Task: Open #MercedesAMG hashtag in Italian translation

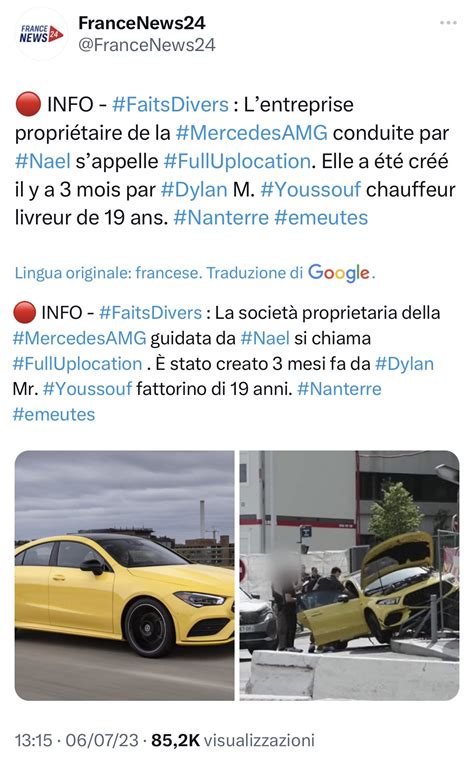Action: pos(79,338)
